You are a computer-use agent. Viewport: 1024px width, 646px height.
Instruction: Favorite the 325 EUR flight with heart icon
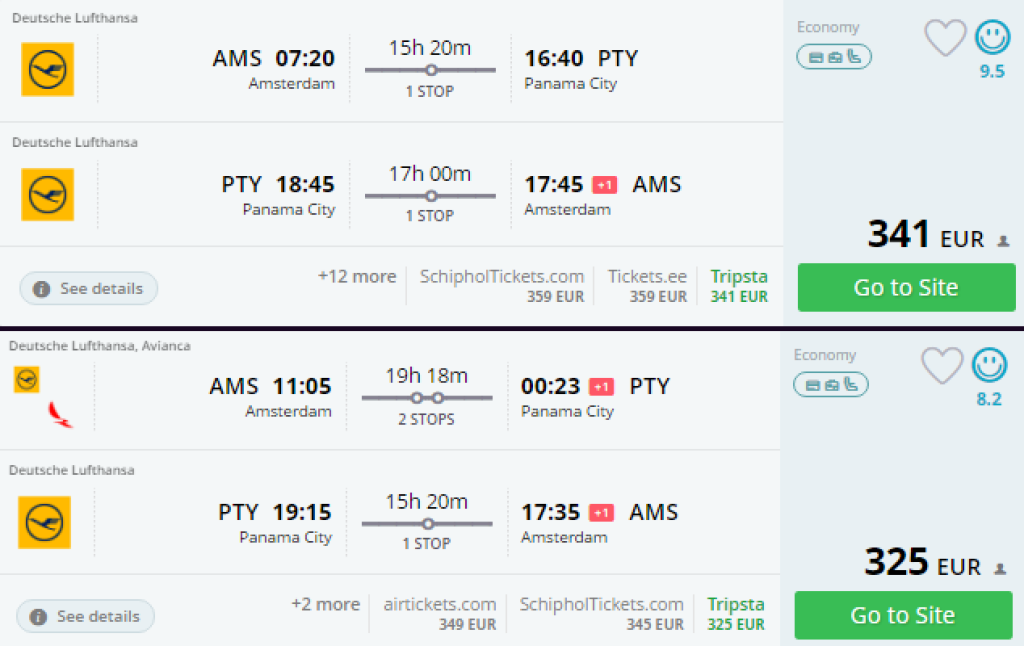point(941,366)
